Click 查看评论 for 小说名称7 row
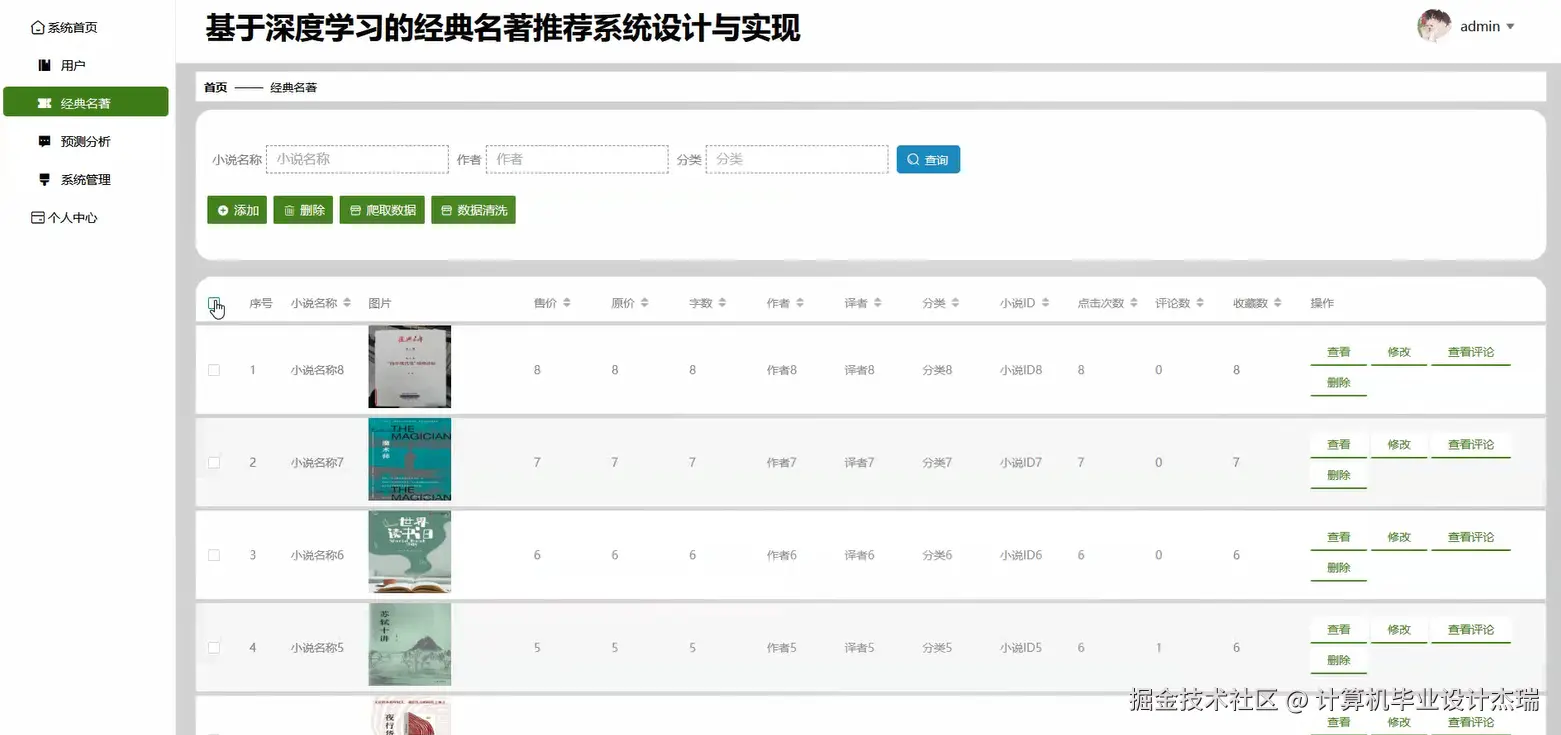The width and height of the screenshot is (1561, 735). click(1470, 445)
